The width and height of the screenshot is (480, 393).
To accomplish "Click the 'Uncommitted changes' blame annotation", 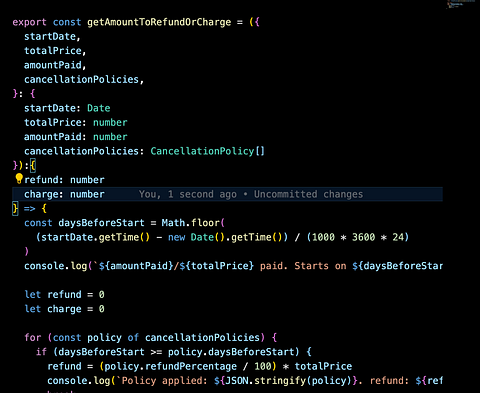I will pos(308,194).
